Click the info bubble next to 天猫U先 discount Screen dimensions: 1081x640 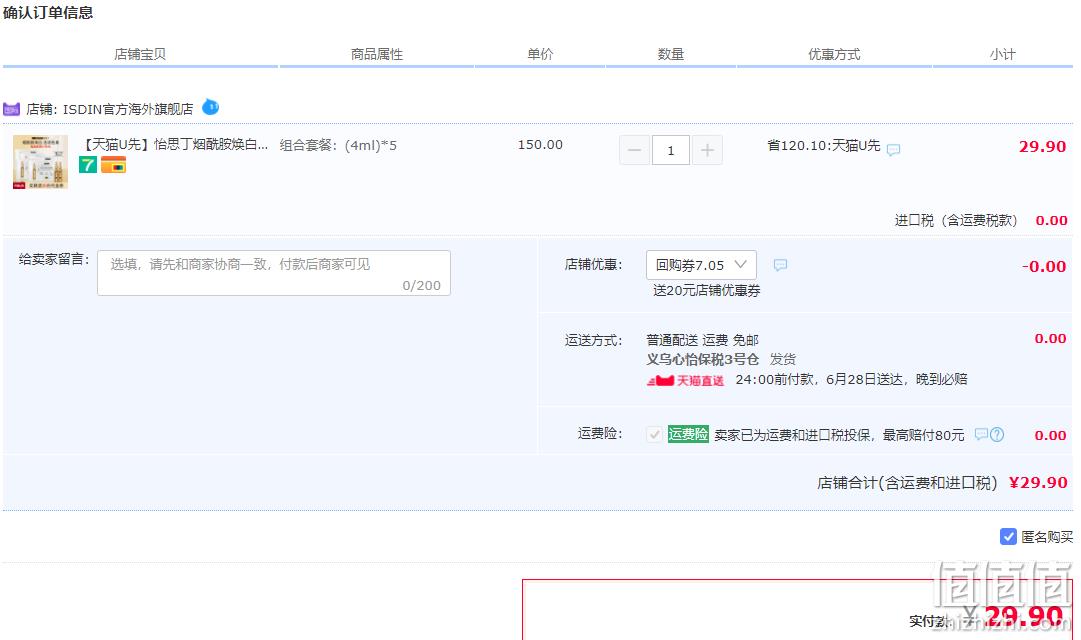tap(893, 150)
